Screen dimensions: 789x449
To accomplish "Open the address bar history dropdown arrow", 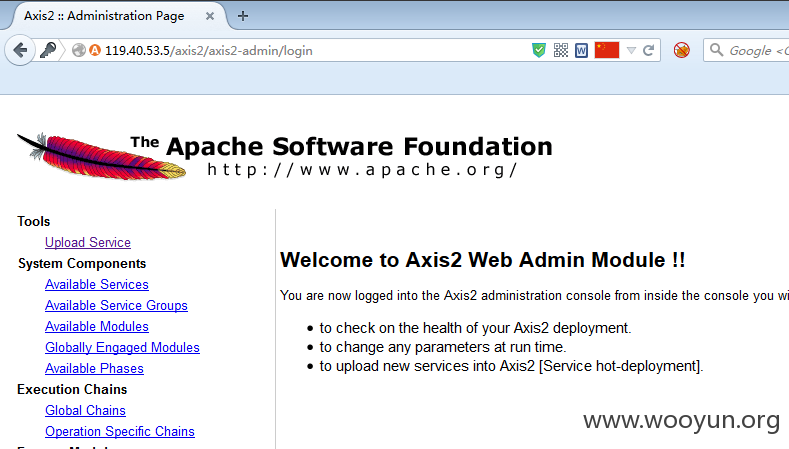I will point(631,50).
